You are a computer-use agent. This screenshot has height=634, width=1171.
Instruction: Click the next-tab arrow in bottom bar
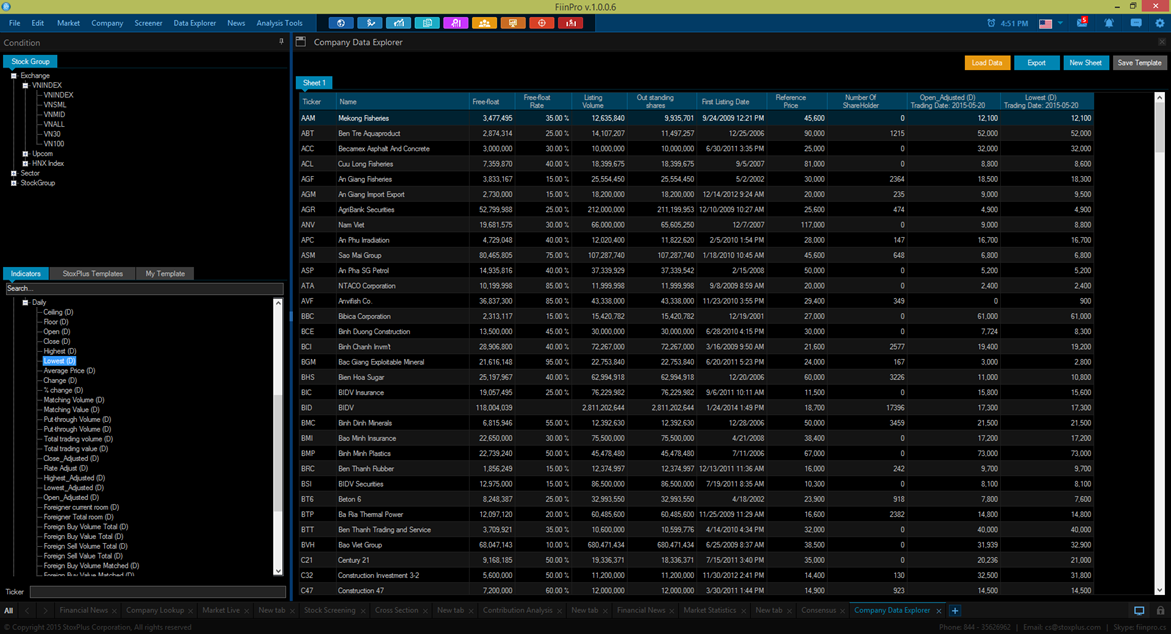(45, 611)
